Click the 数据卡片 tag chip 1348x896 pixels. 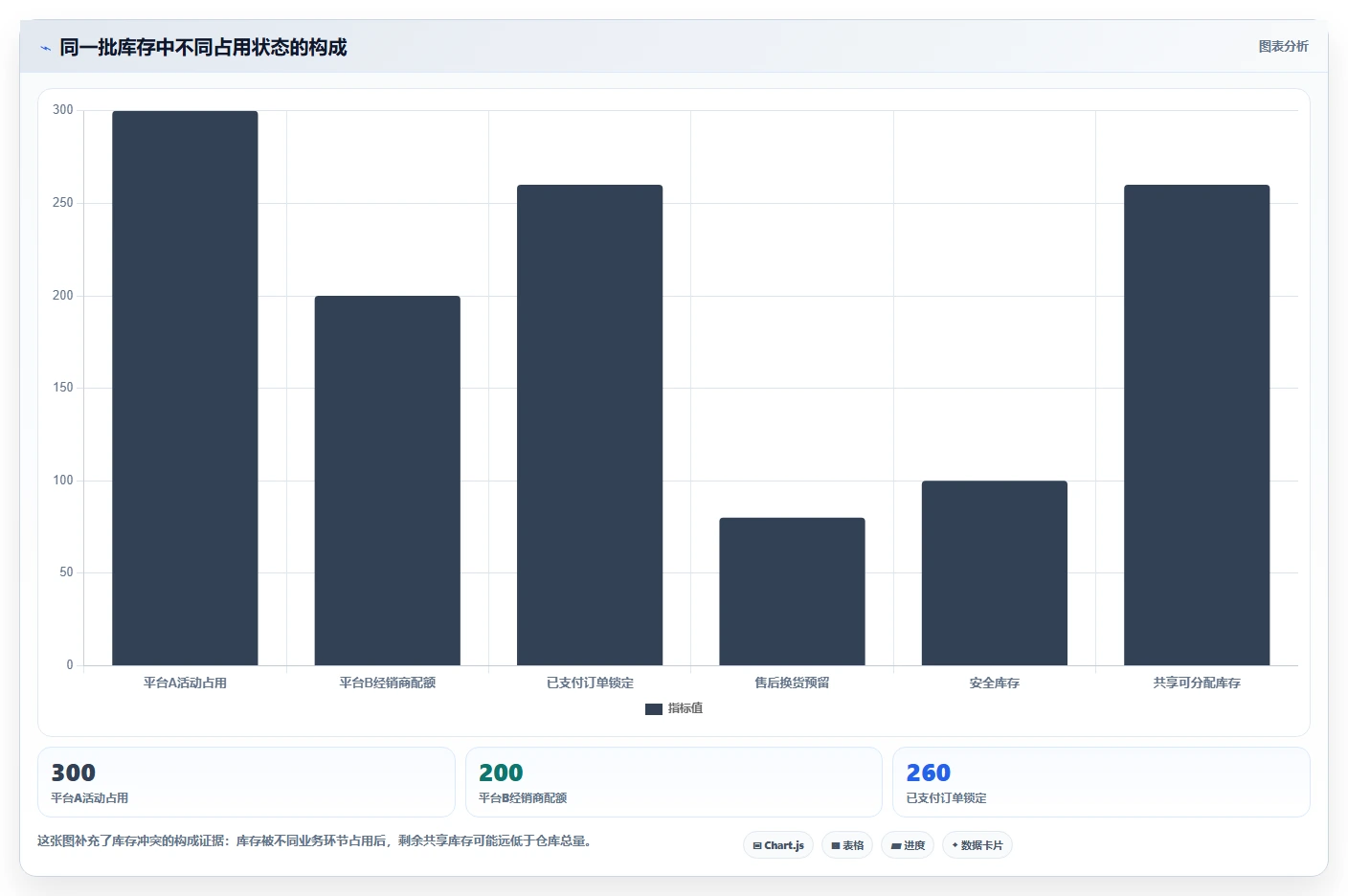pos(977,845)
